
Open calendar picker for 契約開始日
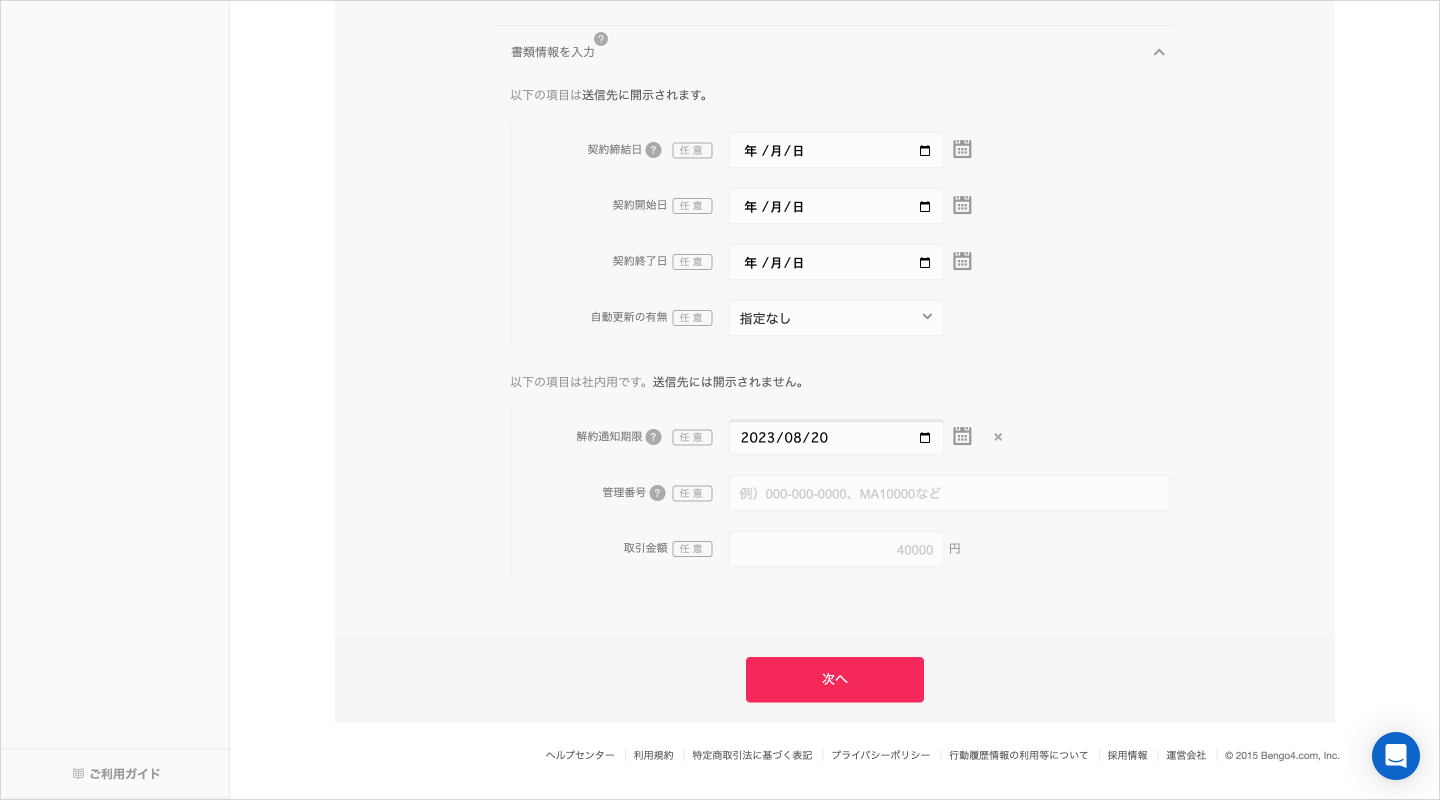coord(962,205)
